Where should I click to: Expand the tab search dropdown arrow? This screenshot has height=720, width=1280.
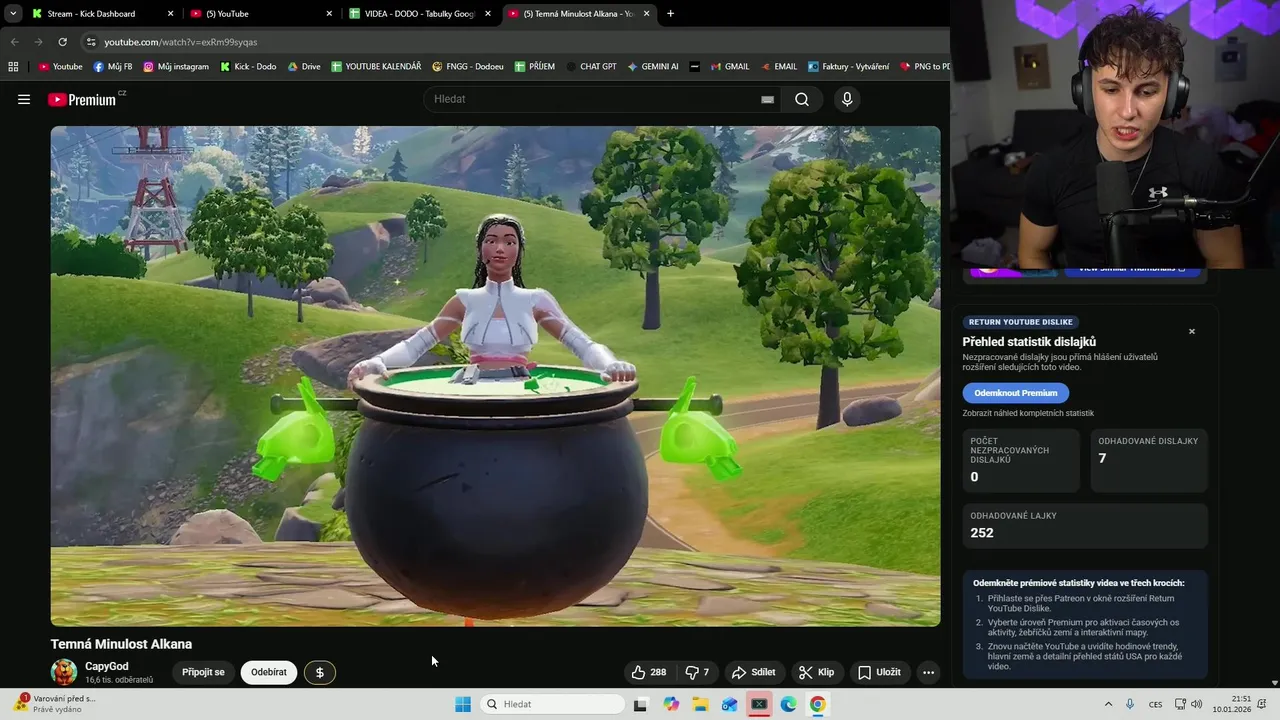(x=12, y=14)
